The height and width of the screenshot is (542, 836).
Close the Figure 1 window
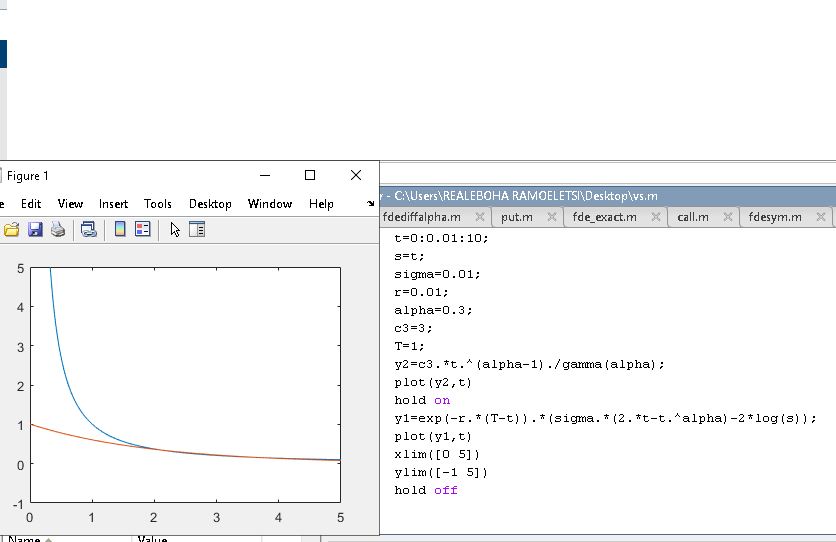tap(356, 175)
